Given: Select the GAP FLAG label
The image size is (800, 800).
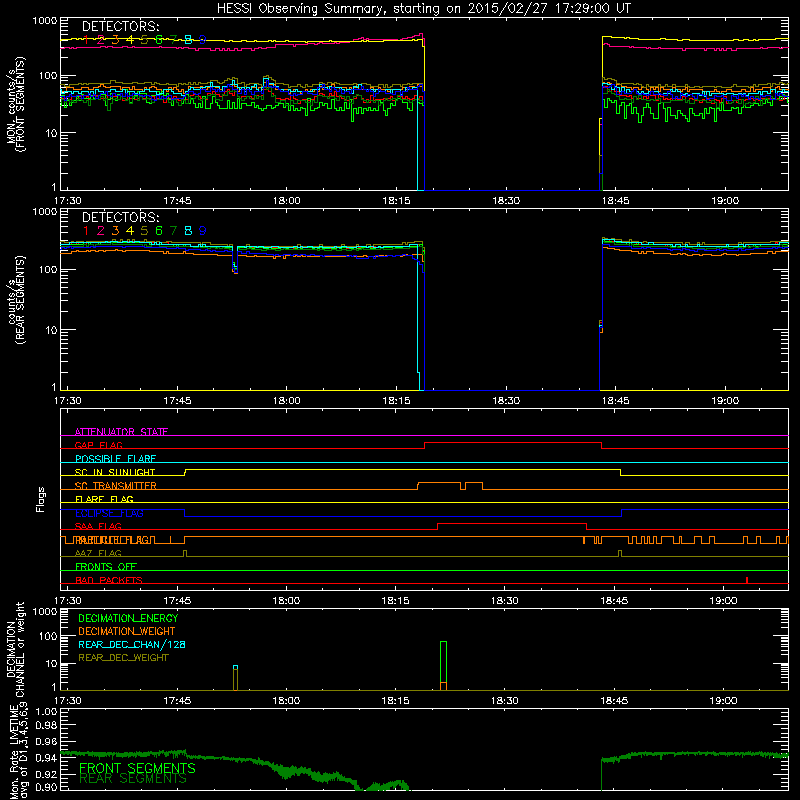Looking at the screenshot, I should pyautogui.click(x=98, y=445).
